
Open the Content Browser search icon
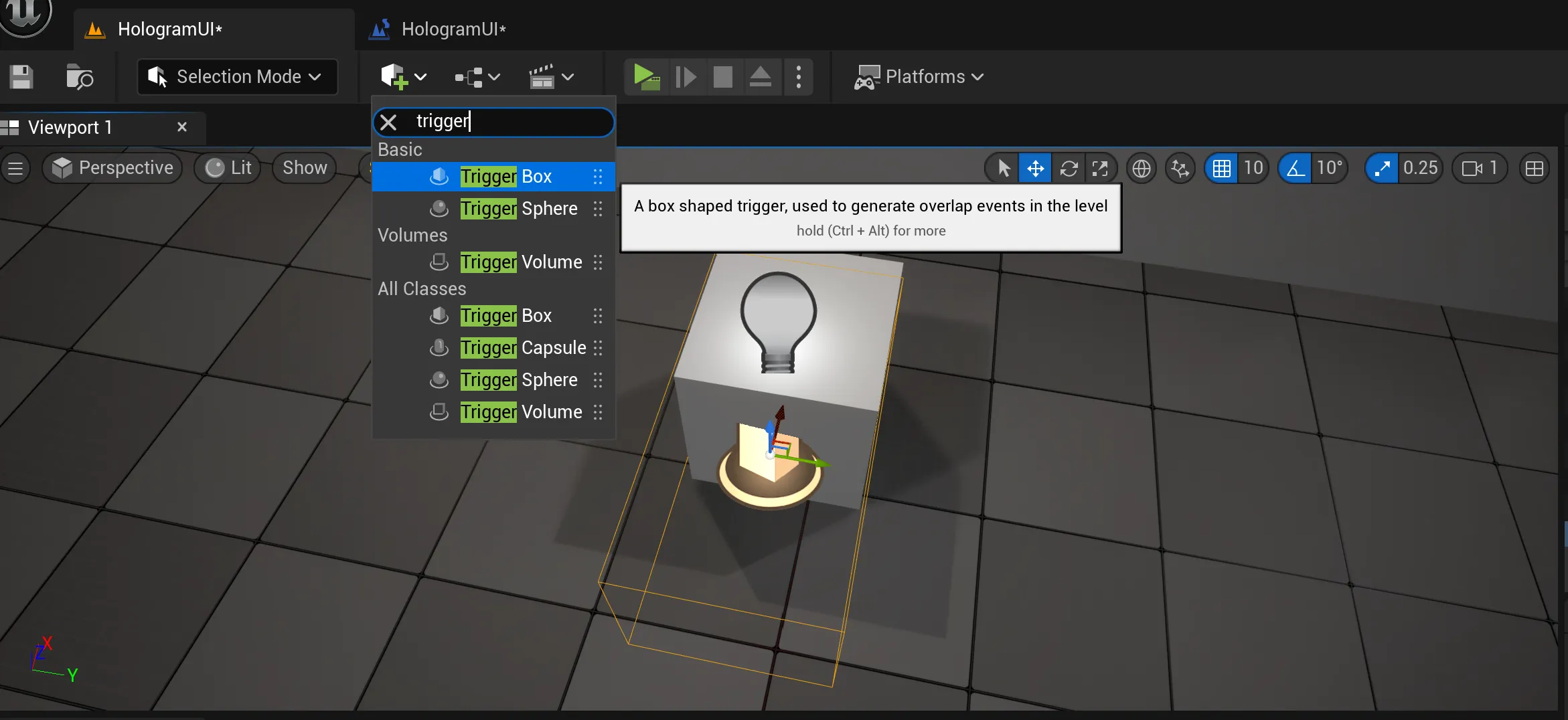[x=80, y=77]
